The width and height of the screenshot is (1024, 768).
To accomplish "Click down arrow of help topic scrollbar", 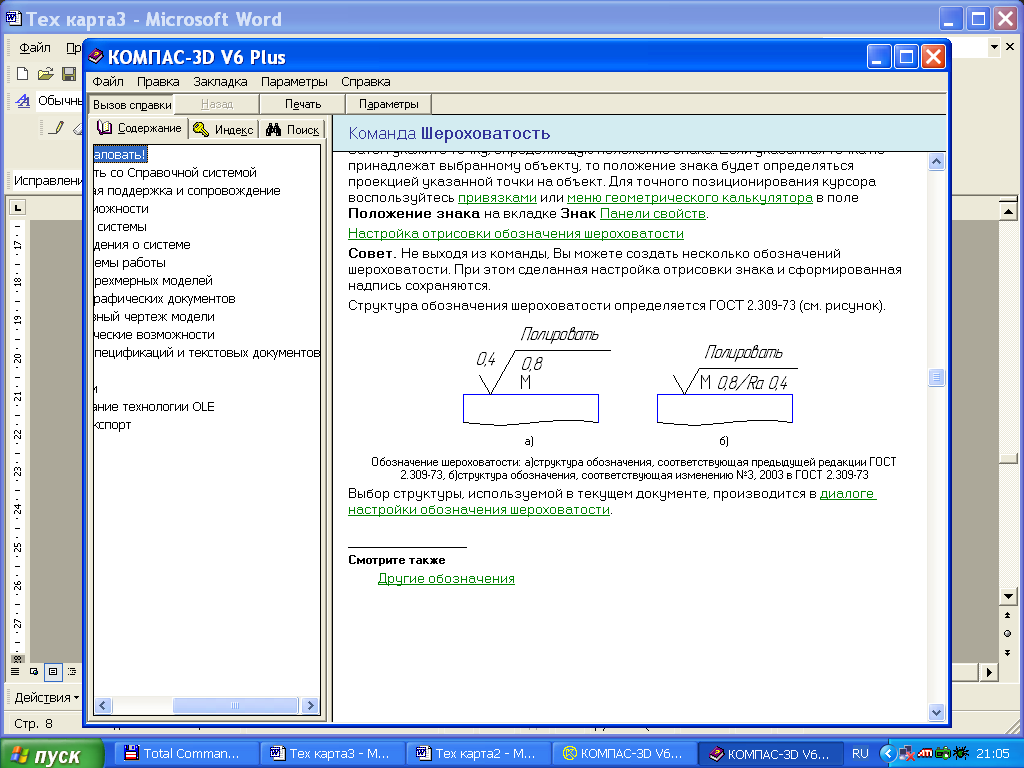I will point(936,712).
